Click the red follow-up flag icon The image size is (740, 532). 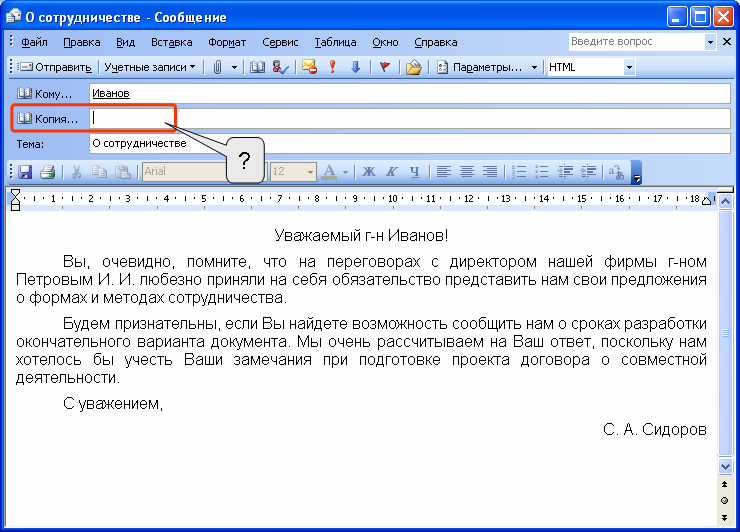(385, 68)
